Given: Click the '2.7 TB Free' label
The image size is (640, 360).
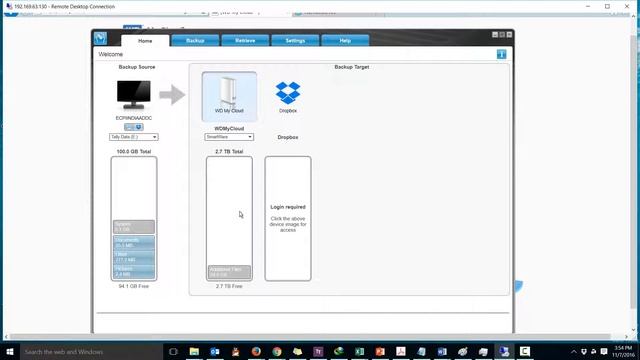Looking at the screenshot, I should (229, 286).
